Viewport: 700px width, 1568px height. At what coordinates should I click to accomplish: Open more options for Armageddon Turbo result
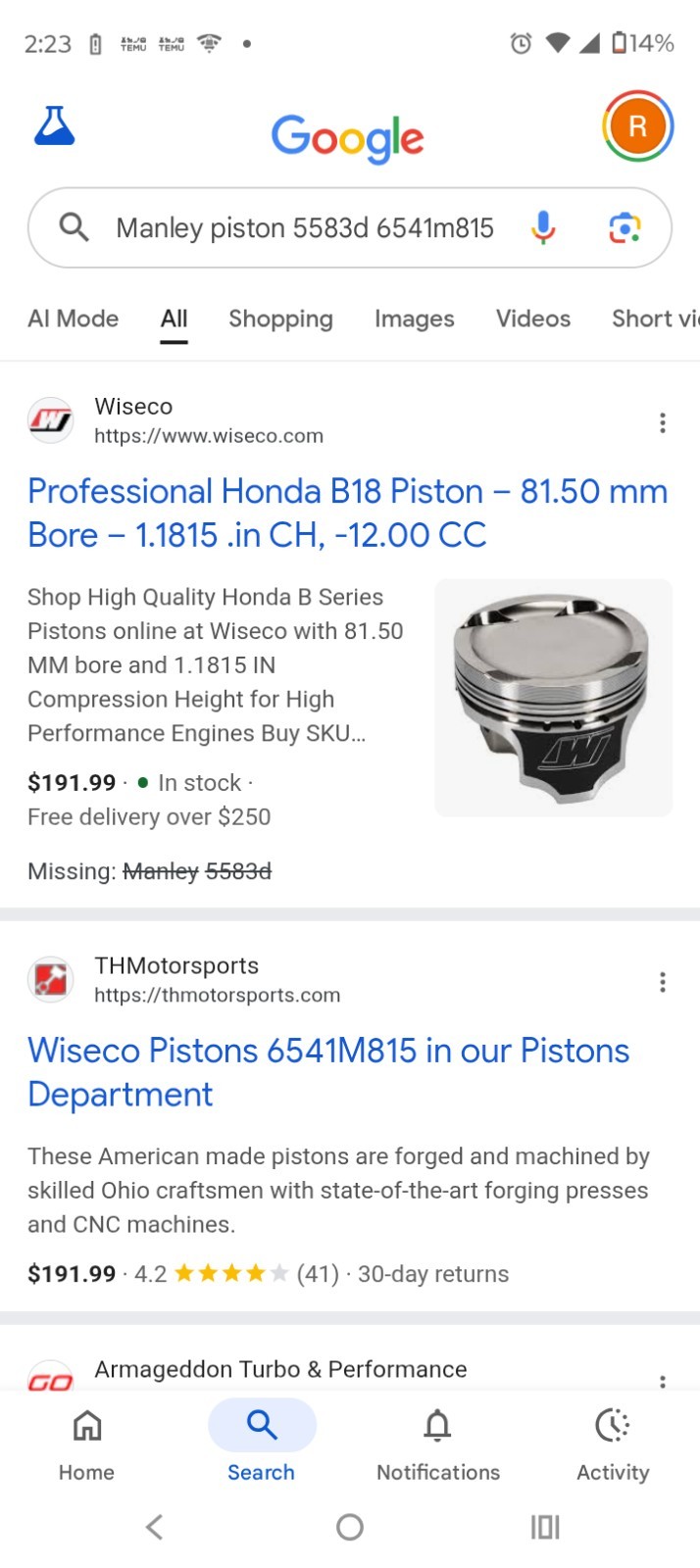[663, 1380]
